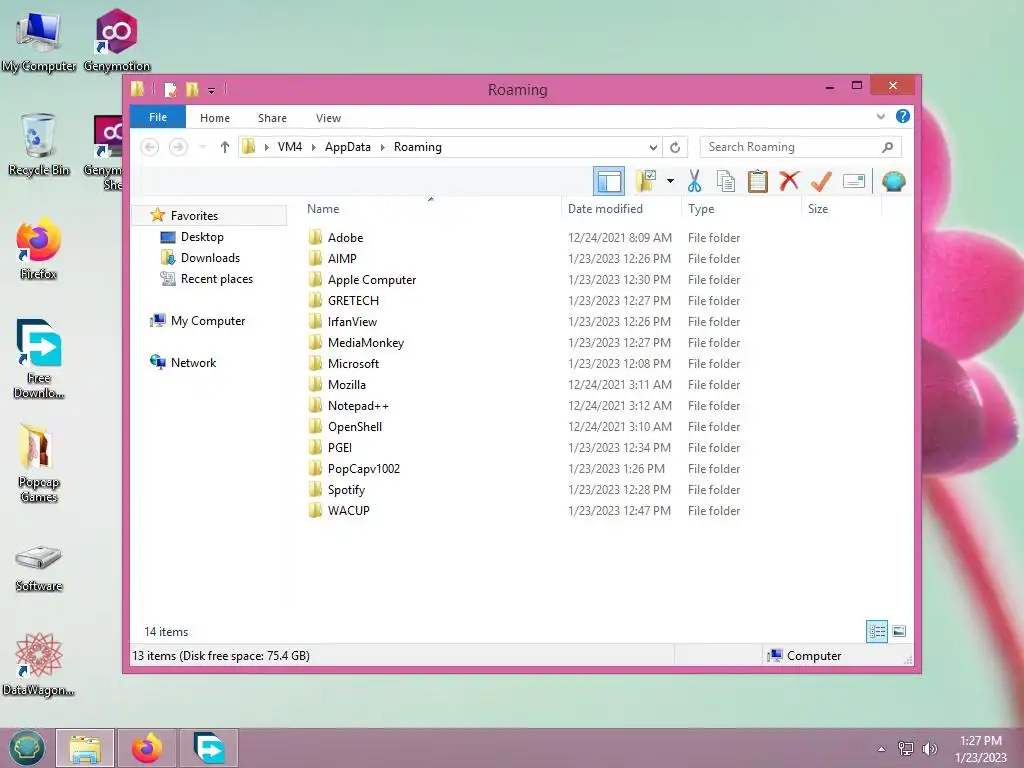Select My Computer in the navigation pane
This screenshot has height=768, width=1024.
pyautogui.click(x=208, y=321)
